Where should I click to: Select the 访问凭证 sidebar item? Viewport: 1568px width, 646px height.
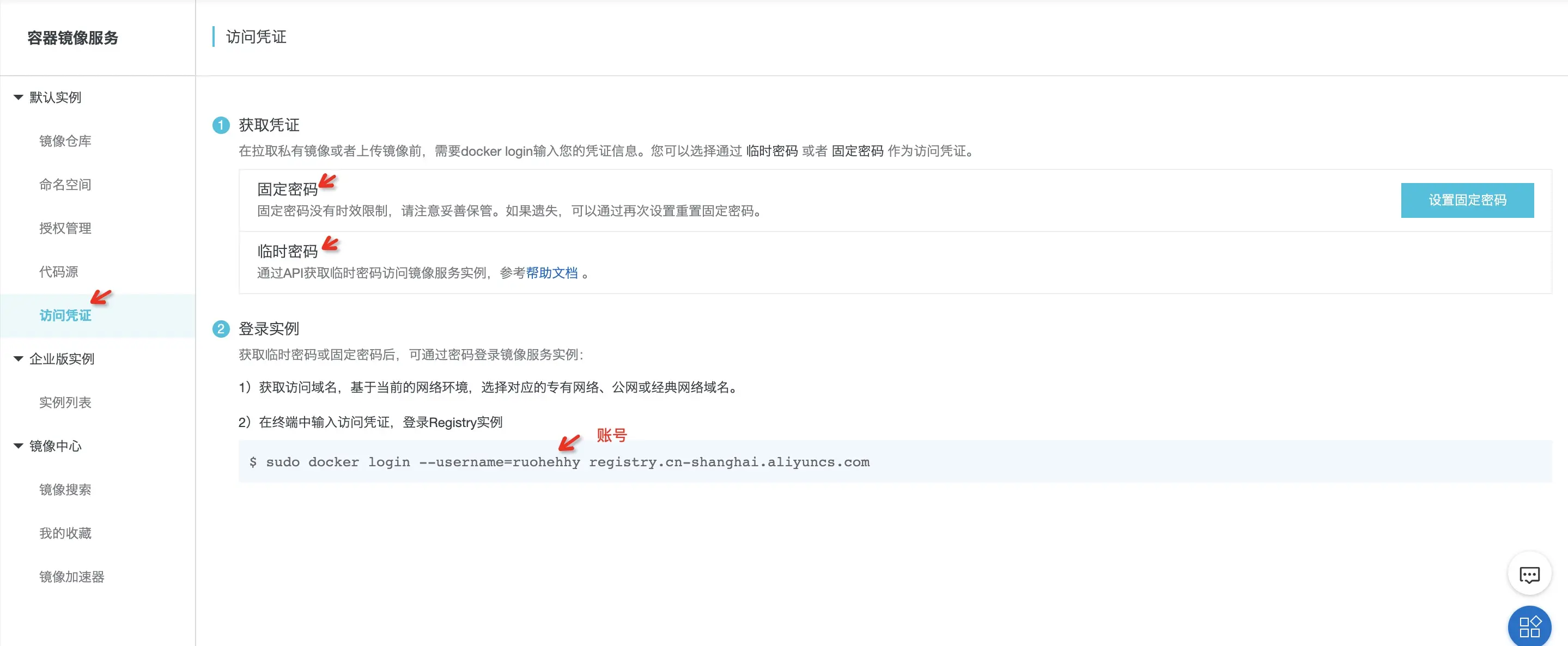(65, 316)
